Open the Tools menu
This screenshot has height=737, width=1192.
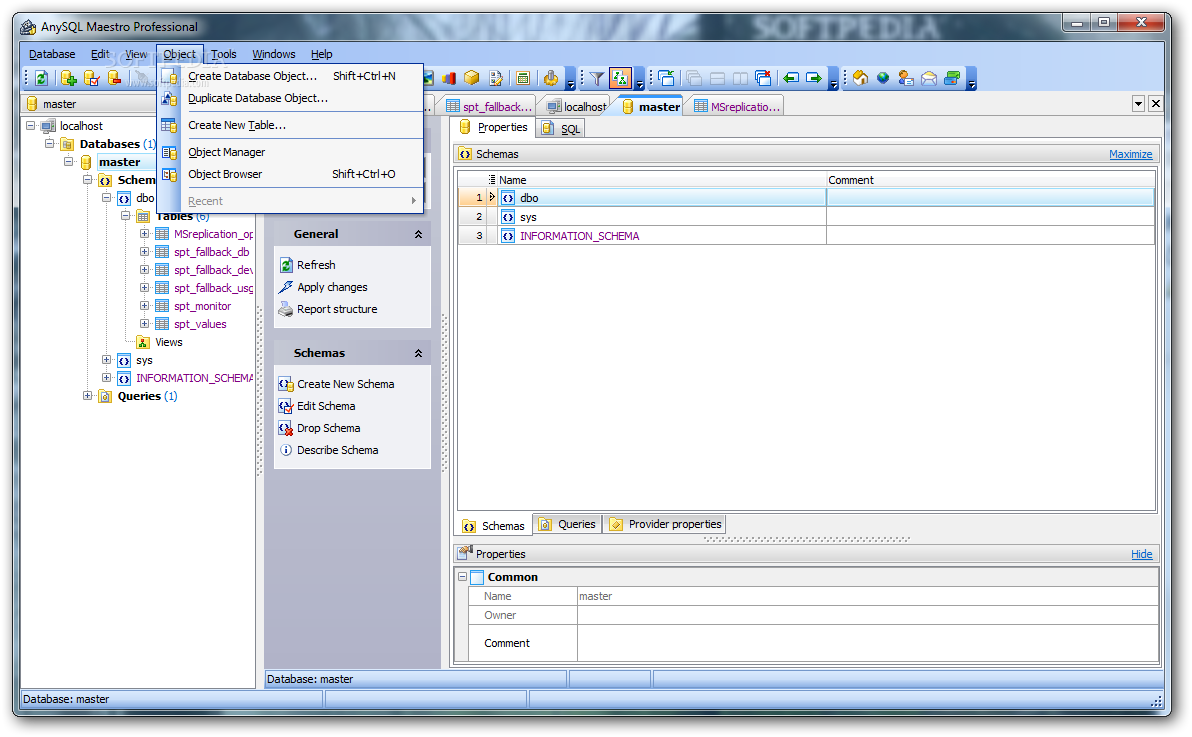coord(224,54)
